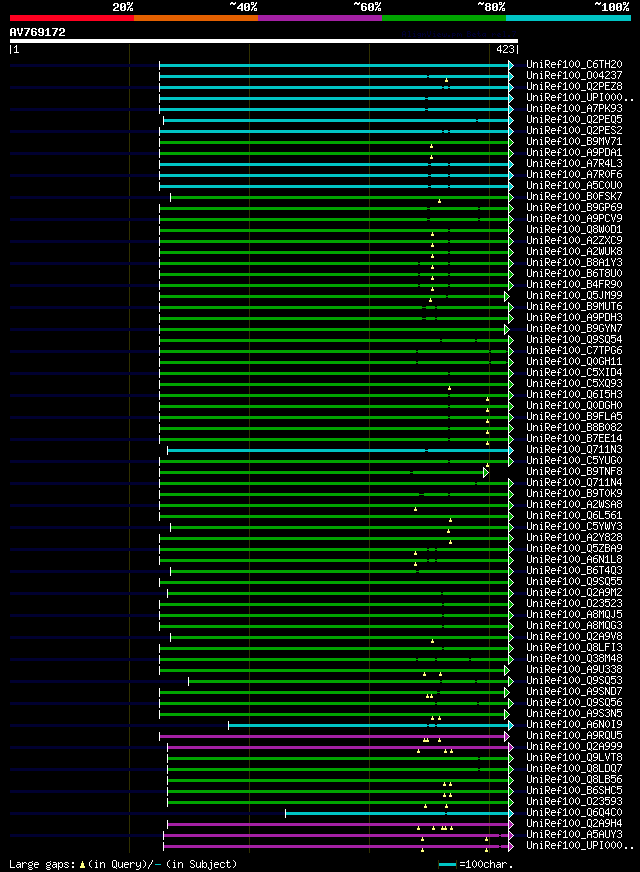Select the UniRef100_Q8LB56 label
Screen dimensions: 640x872
pos(574,780)
